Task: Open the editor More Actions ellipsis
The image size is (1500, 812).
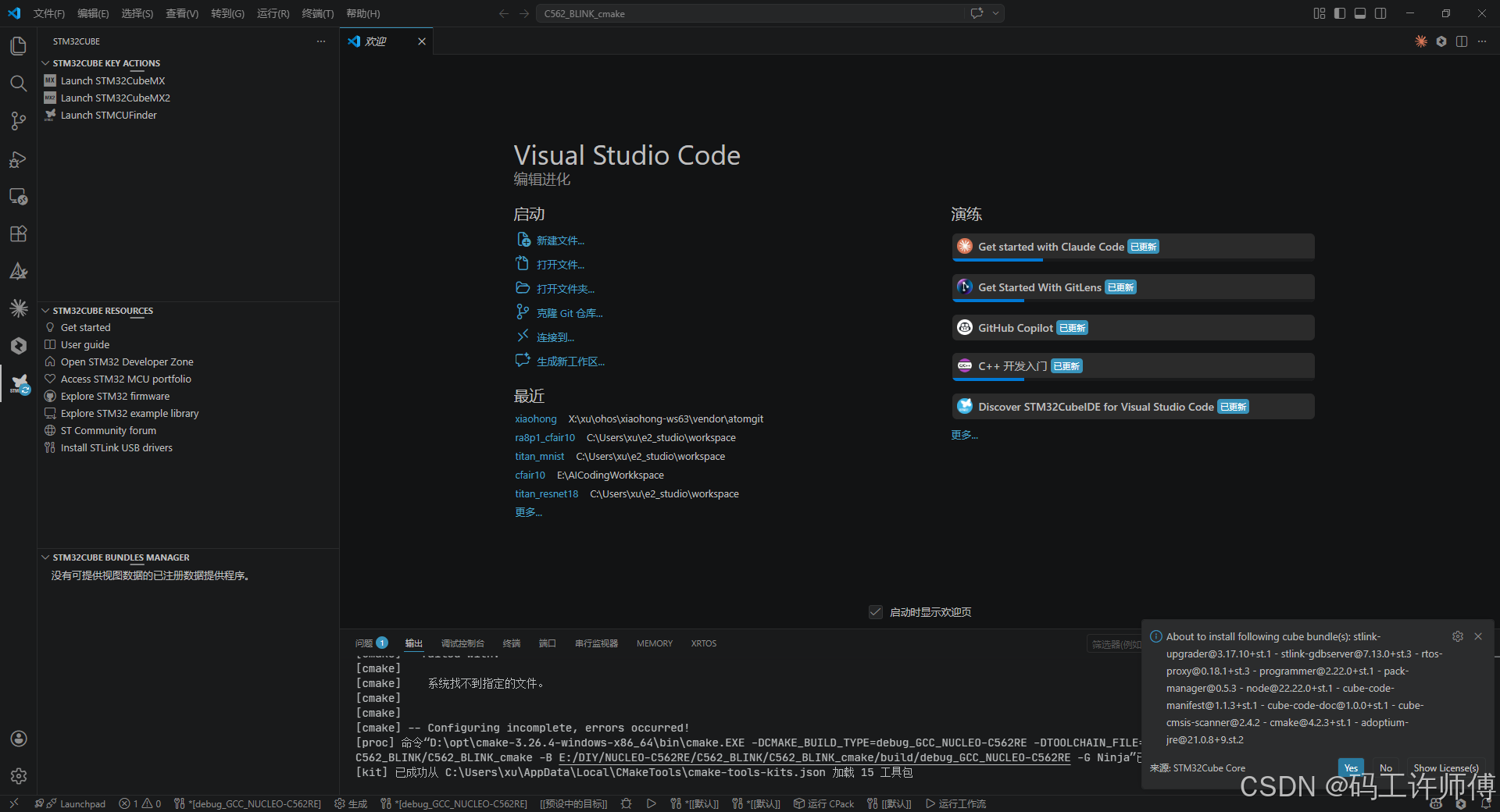Action: pyautogui.click(x=1482, y=41)
